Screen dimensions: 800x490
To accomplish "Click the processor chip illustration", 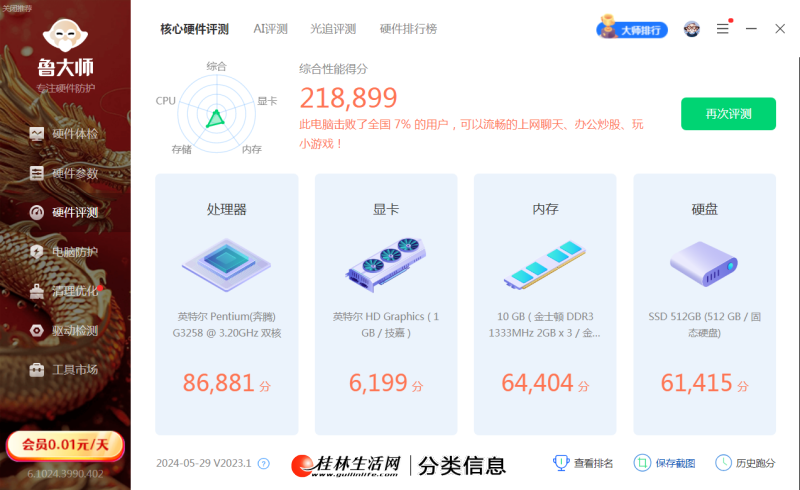I will [x=227, y=265].
